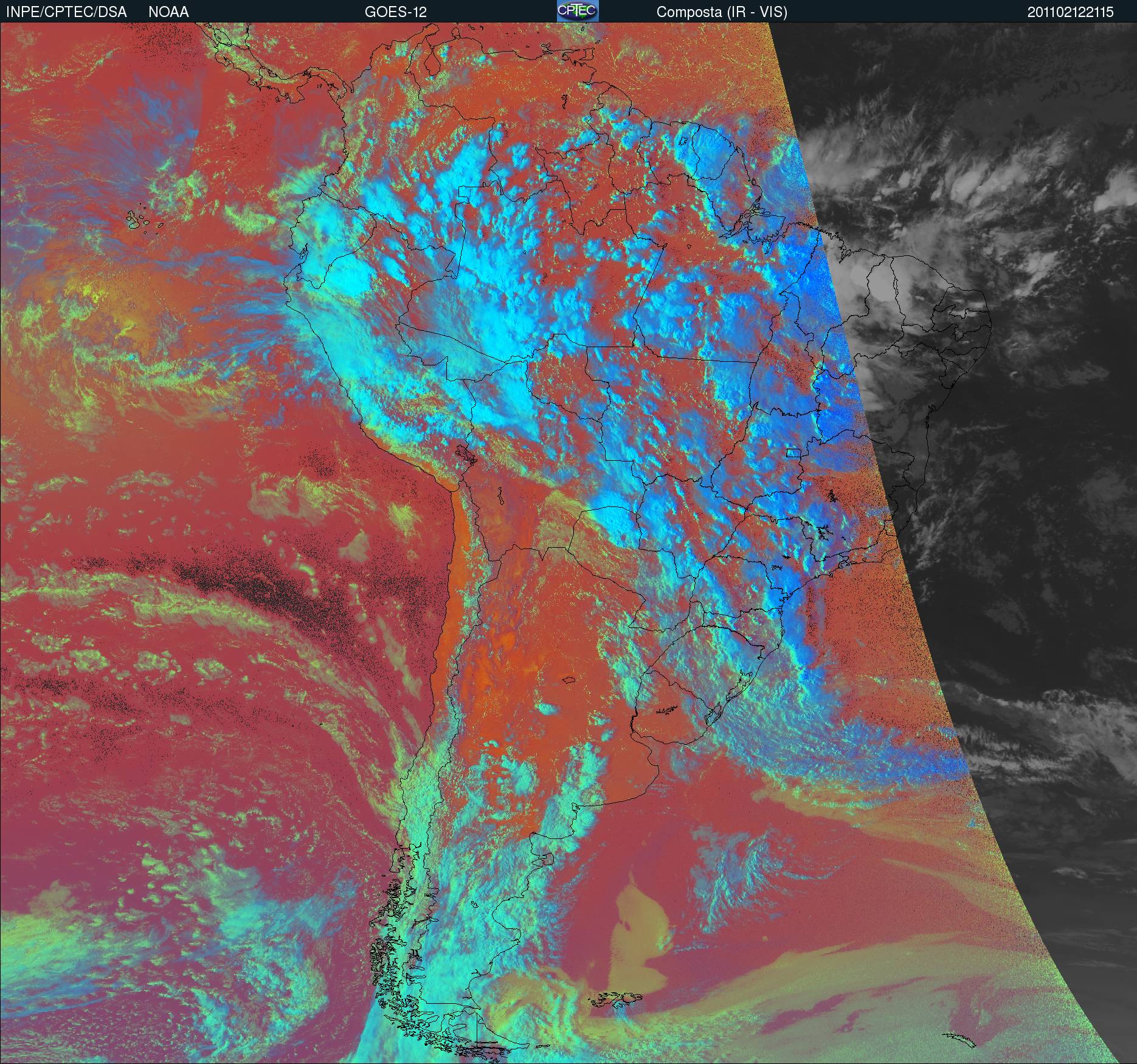This screenshot has height=1064, width=1137.
Task: Click the INPE/CPTEC/DSA header text
Action: 66,12
